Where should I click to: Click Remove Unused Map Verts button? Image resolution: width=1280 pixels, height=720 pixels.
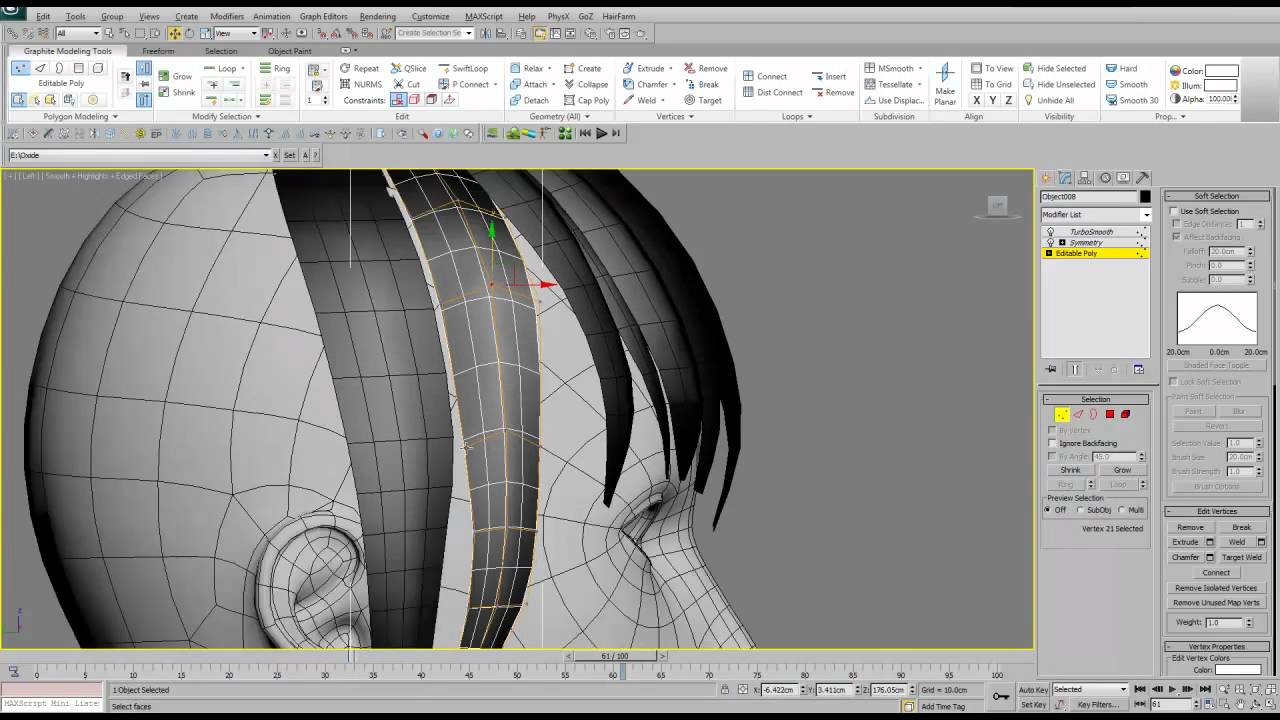[x=1216, y=603]
